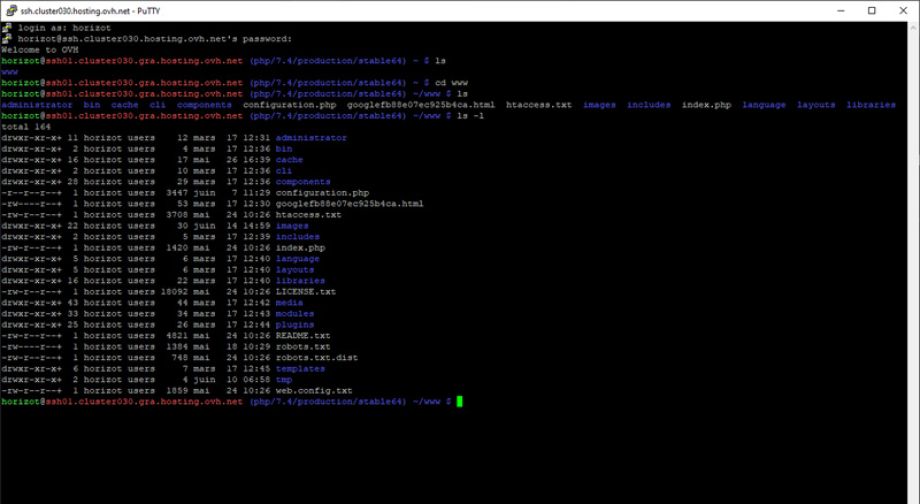Click 'htaccess.txt' in the long listing
The width and height of the screenshot is (920, 504).
pos(308,215)
